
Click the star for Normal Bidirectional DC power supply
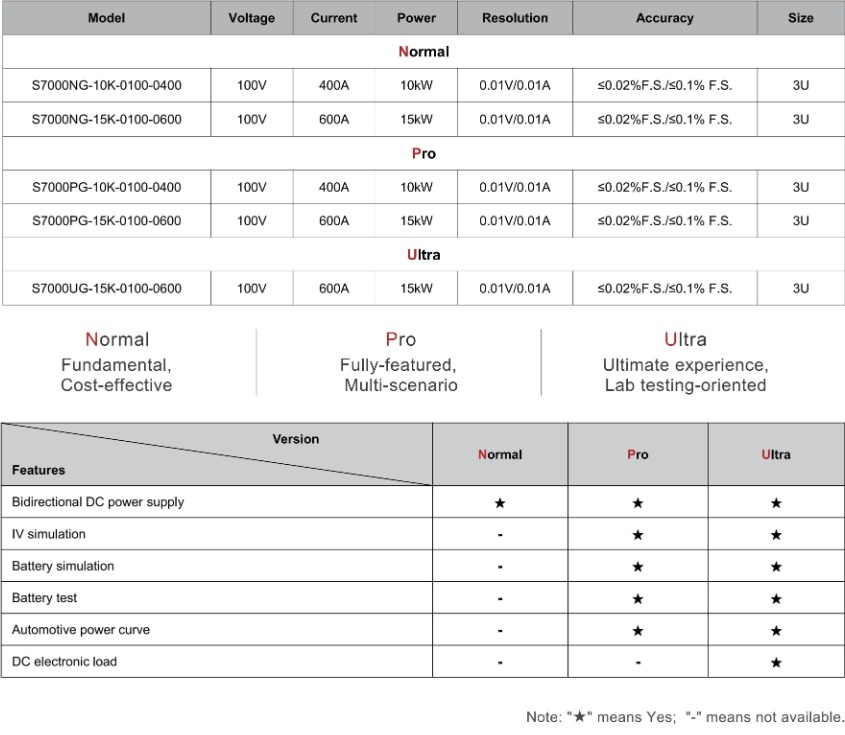pos(500,503)
